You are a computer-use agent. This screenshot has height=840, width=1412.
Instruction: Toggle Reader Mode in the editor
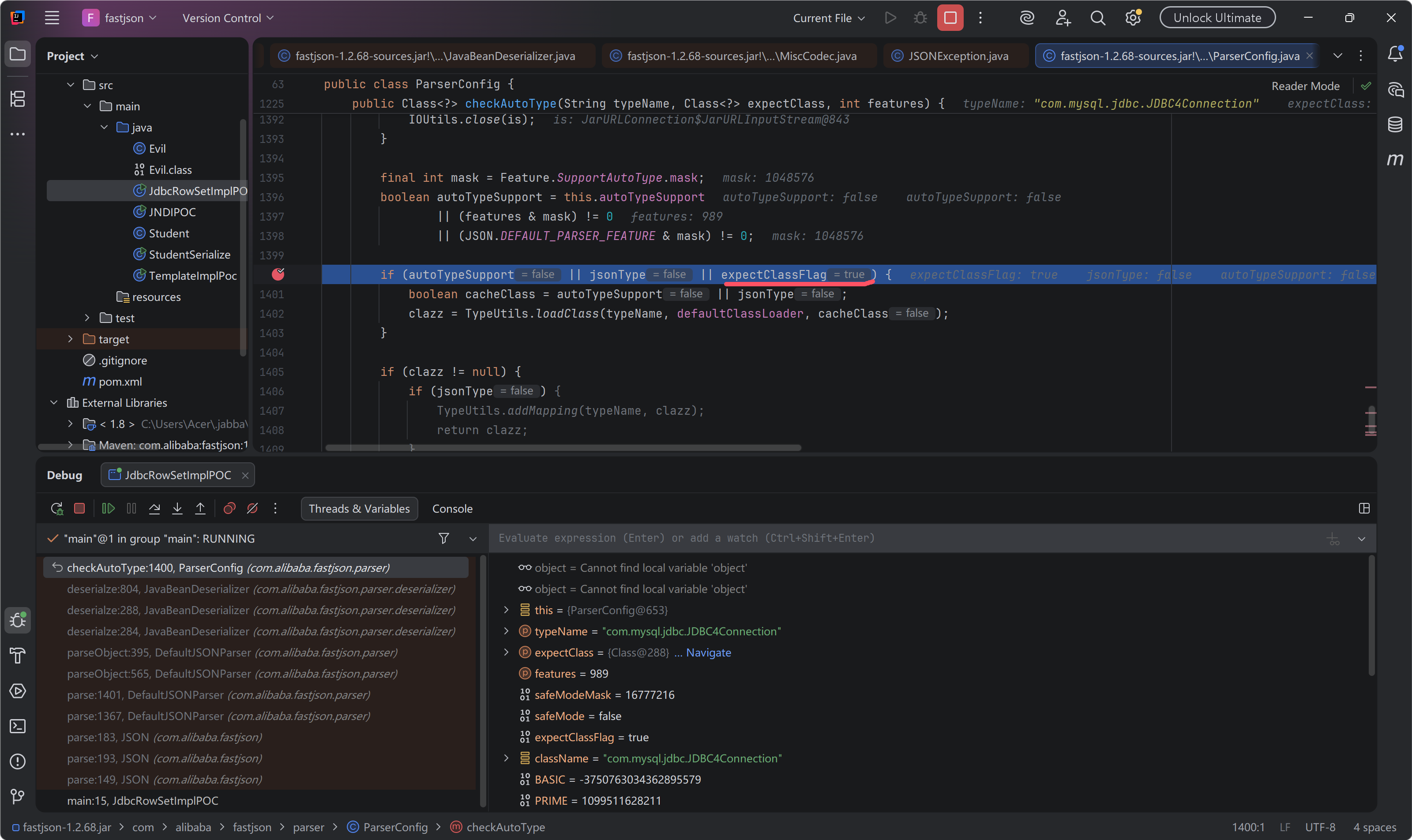click(x=1306, y=86)
